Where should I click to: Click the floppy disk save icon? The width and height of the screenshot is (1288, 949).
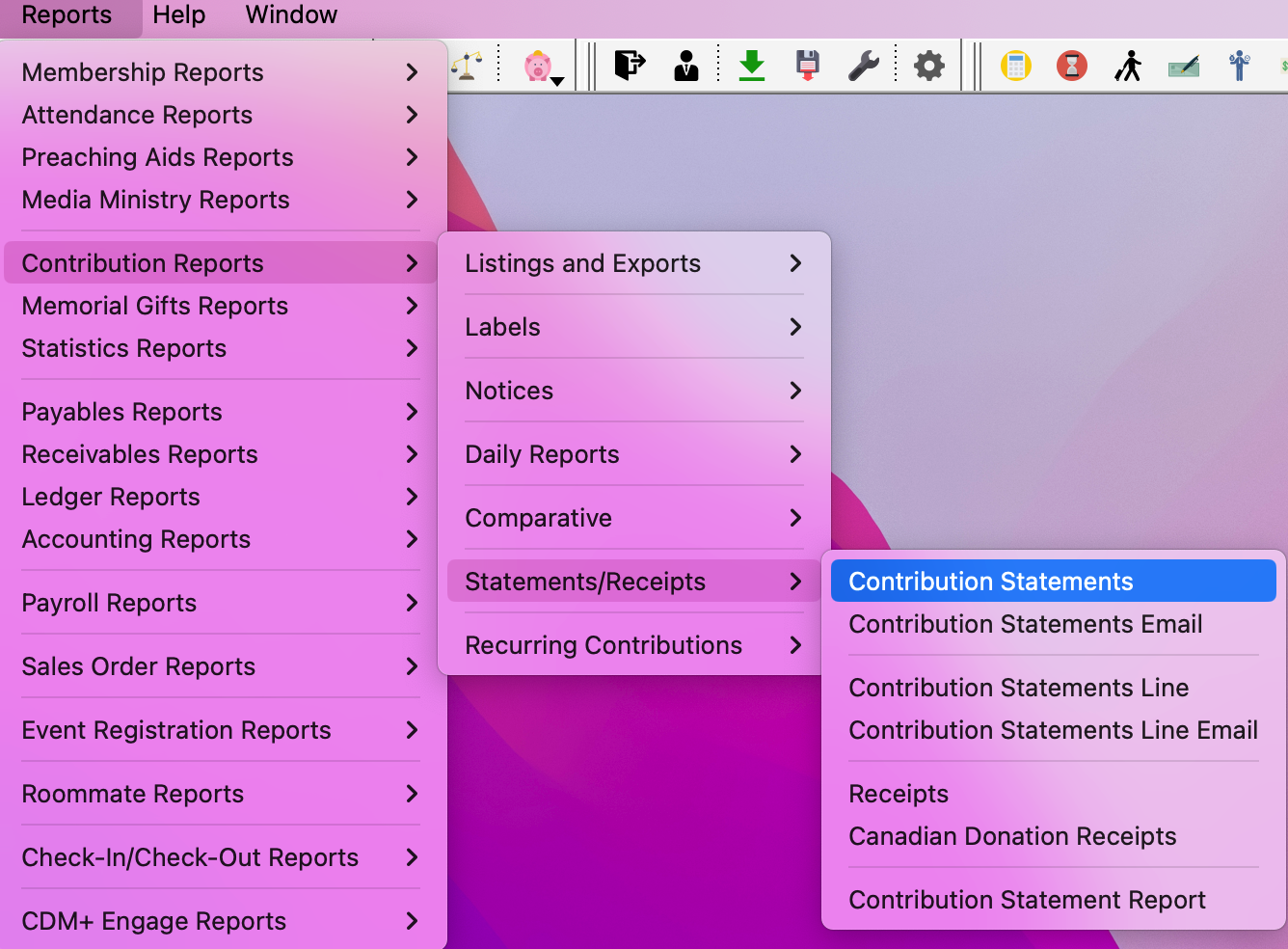(x=808, y=66)
